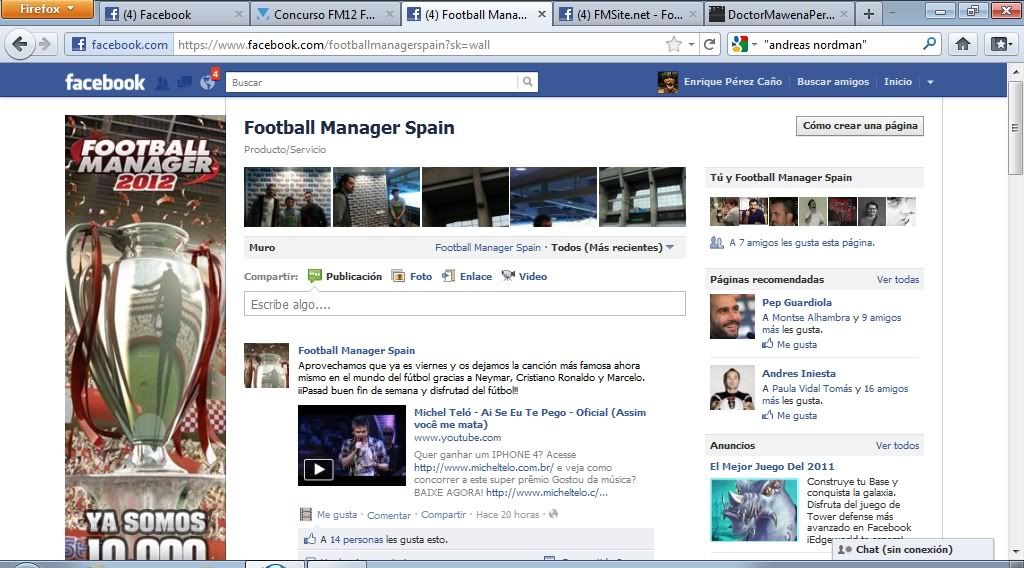
Task: Open the Chat (sin conexión) bar
Action: click(x=913, y=550)
